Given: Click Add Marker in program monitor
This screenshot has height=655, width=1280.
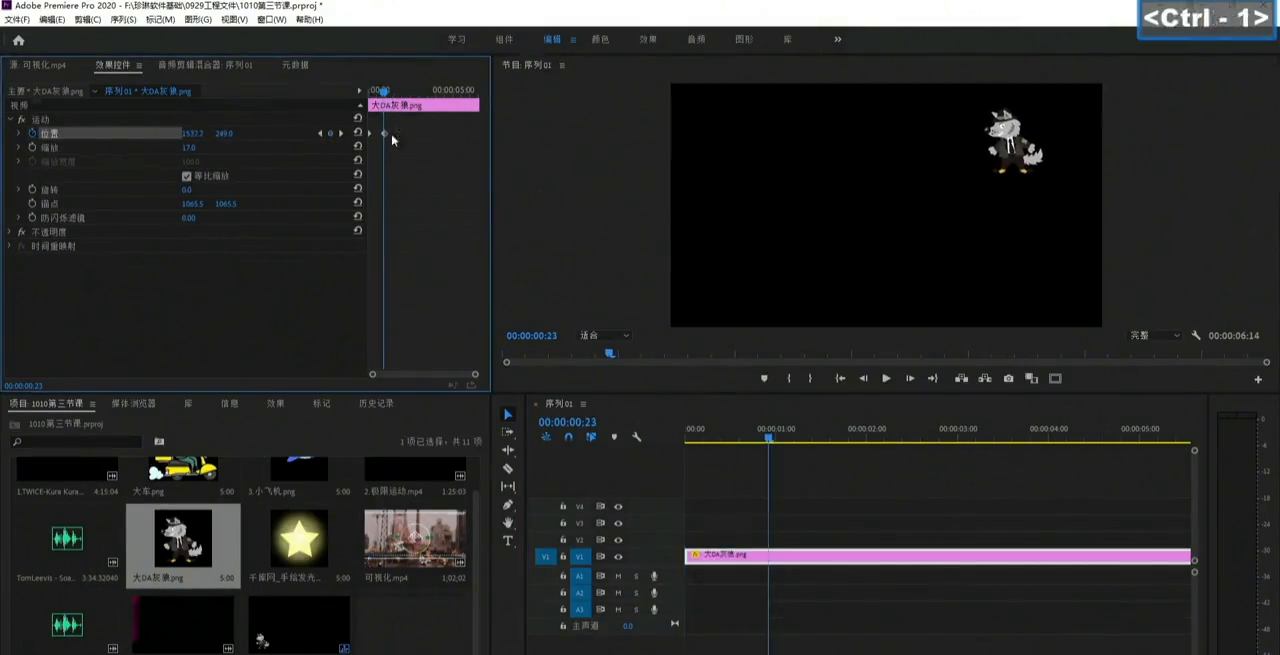Looking at the screenshot, I should [x=765, y=379].
